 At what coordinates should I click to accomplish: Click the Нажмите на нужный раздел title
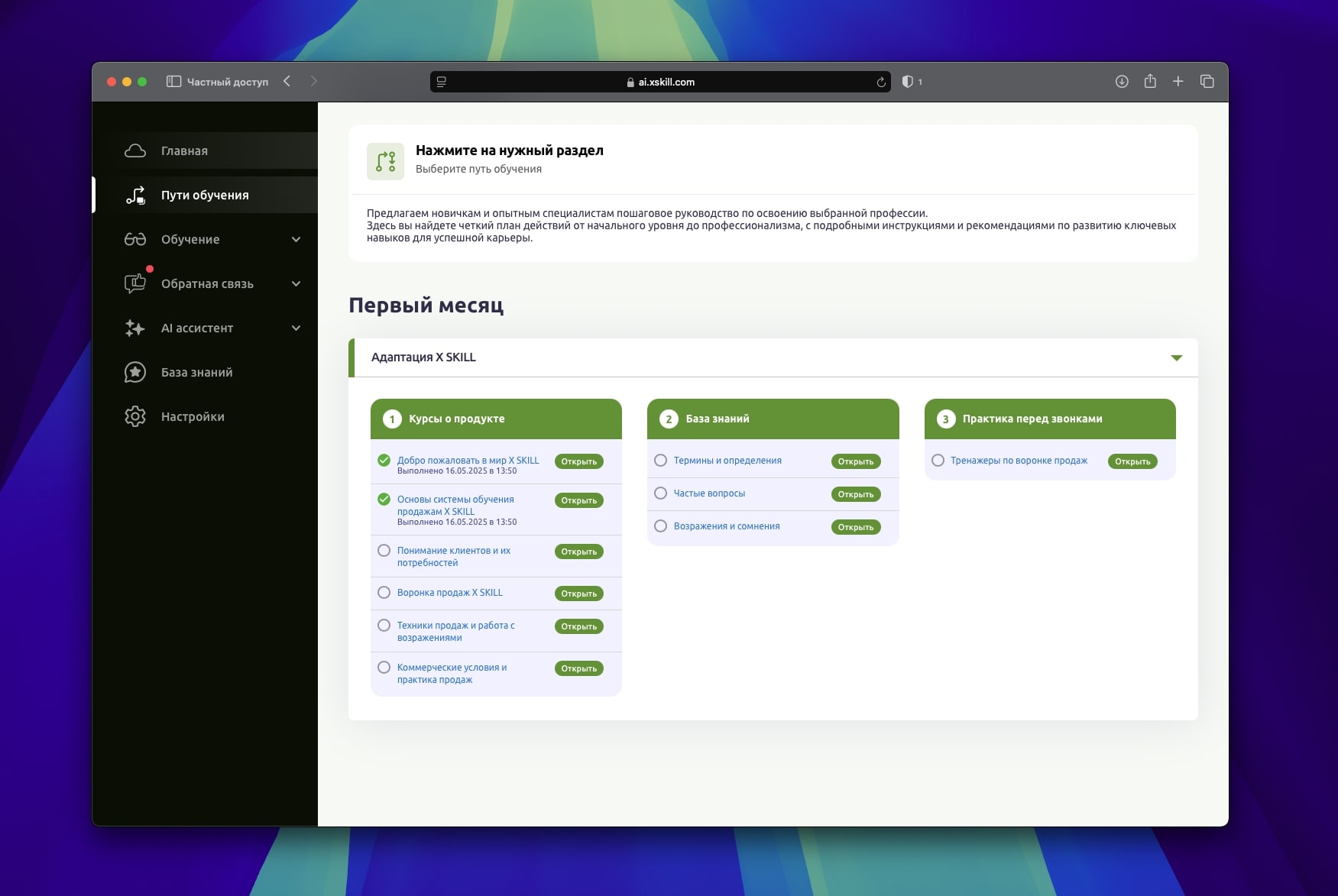(x=510, y=150)
